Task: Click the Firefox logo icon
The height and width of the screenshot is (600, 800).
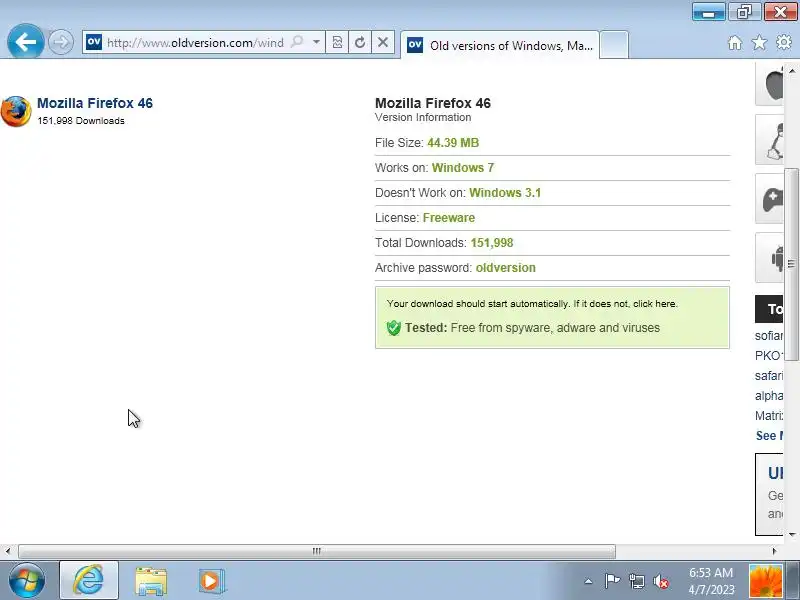Action: click(16, 111)
